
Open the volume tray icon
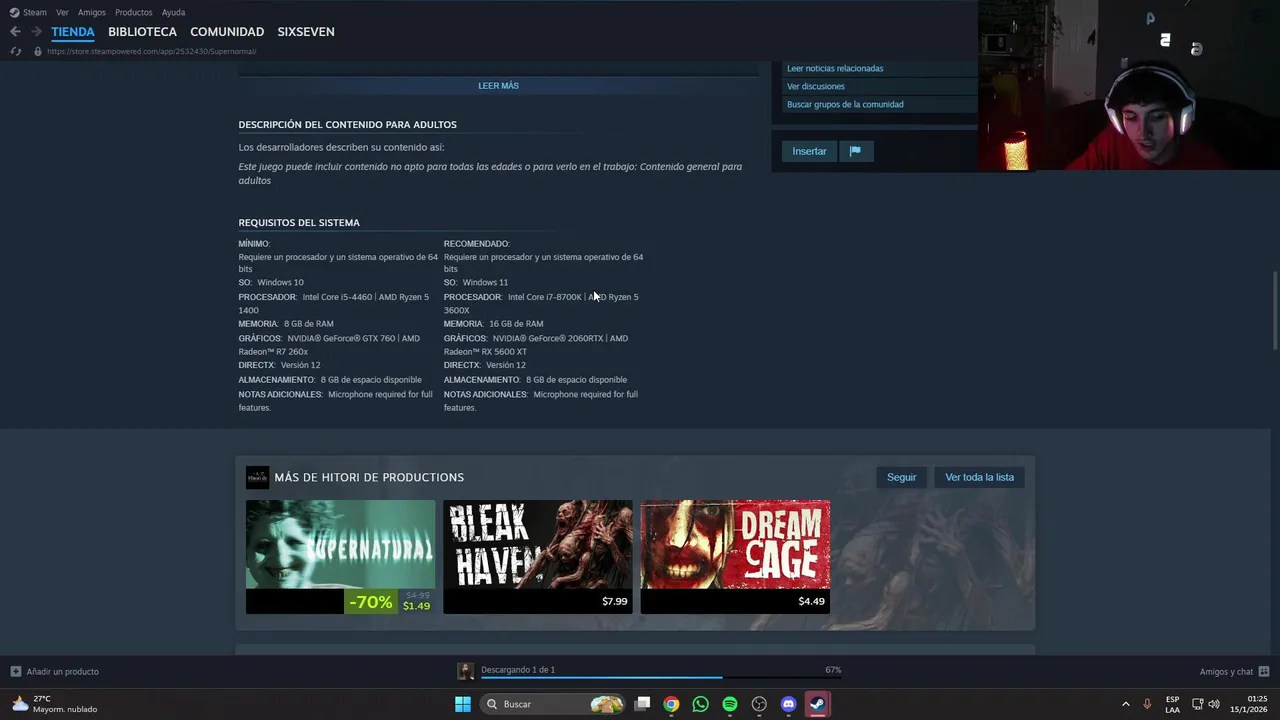1214,704
